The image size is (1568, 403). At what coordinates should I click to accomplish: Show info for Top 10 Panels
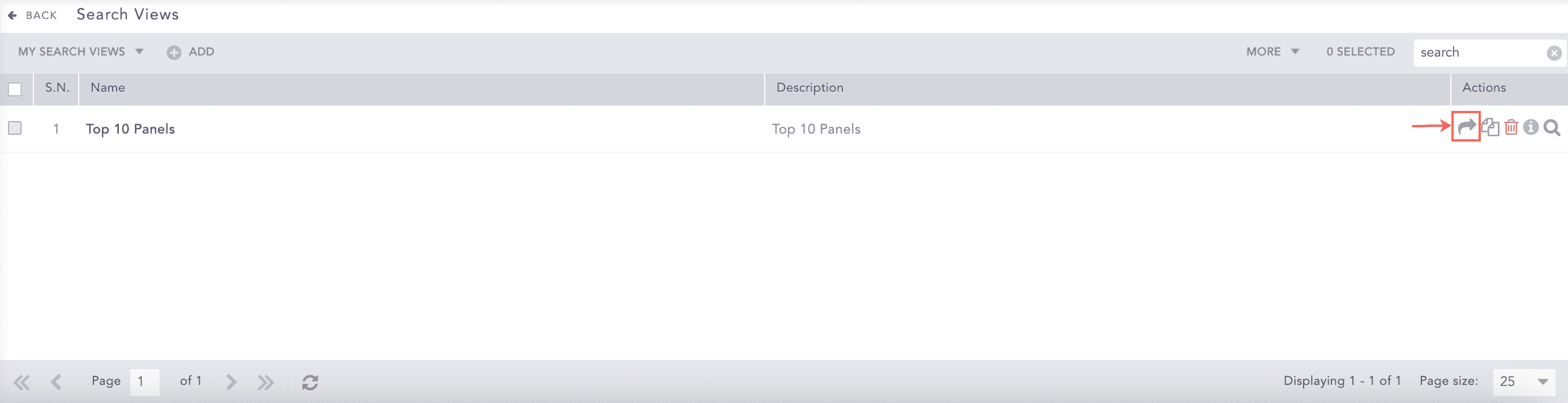pos(1531,127)
